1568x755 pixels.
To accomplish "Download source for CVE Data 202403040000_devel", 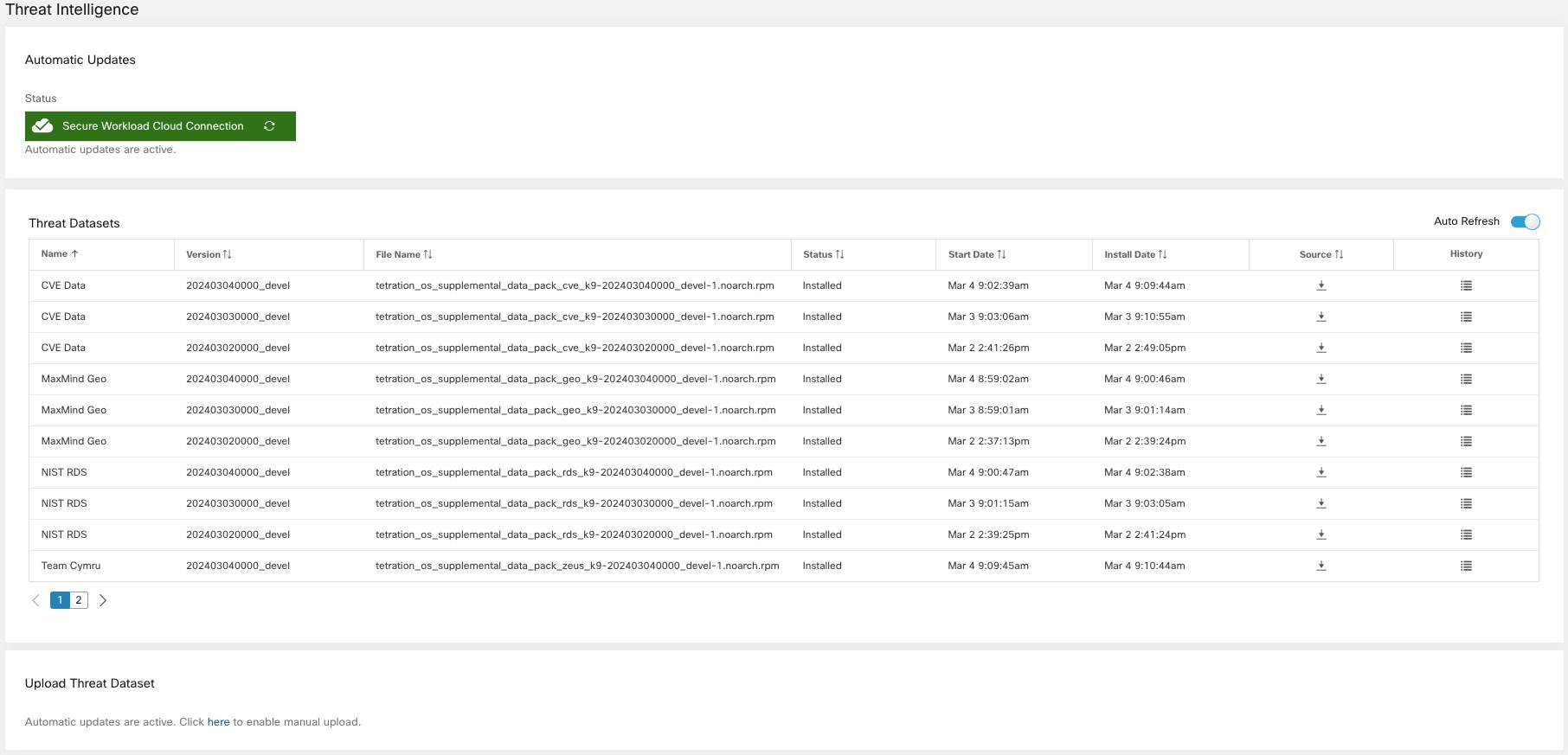I will [x=1321, y=285].
